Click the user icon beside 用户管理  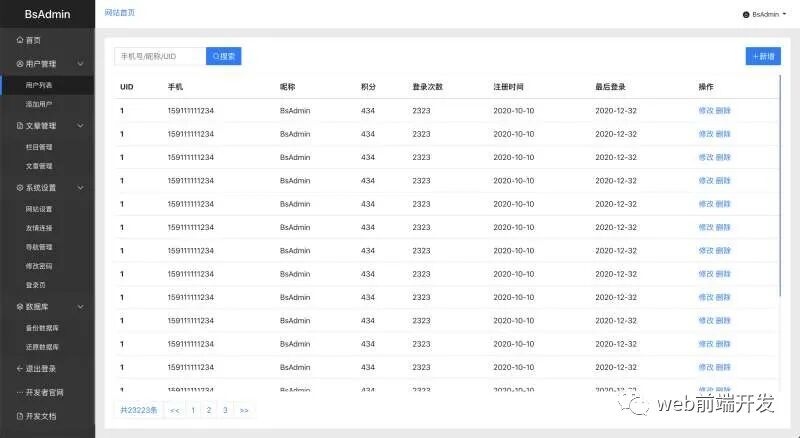19,64
